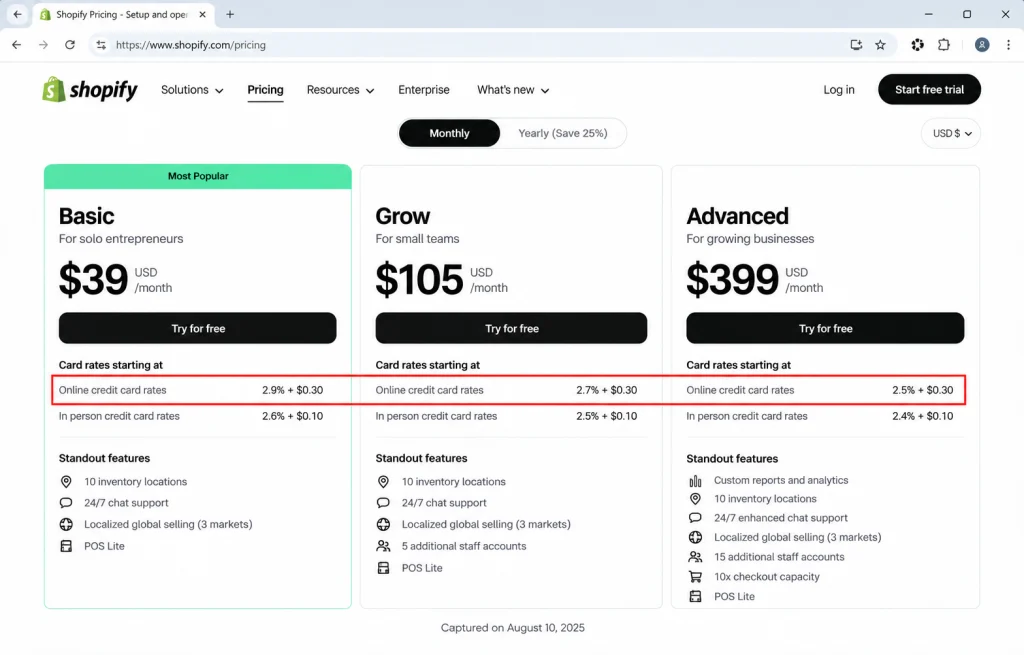The width and height of the screenshot is (1024, 655).
Task: Click '10x checkout capacity' text
Action: coord(767,577)
